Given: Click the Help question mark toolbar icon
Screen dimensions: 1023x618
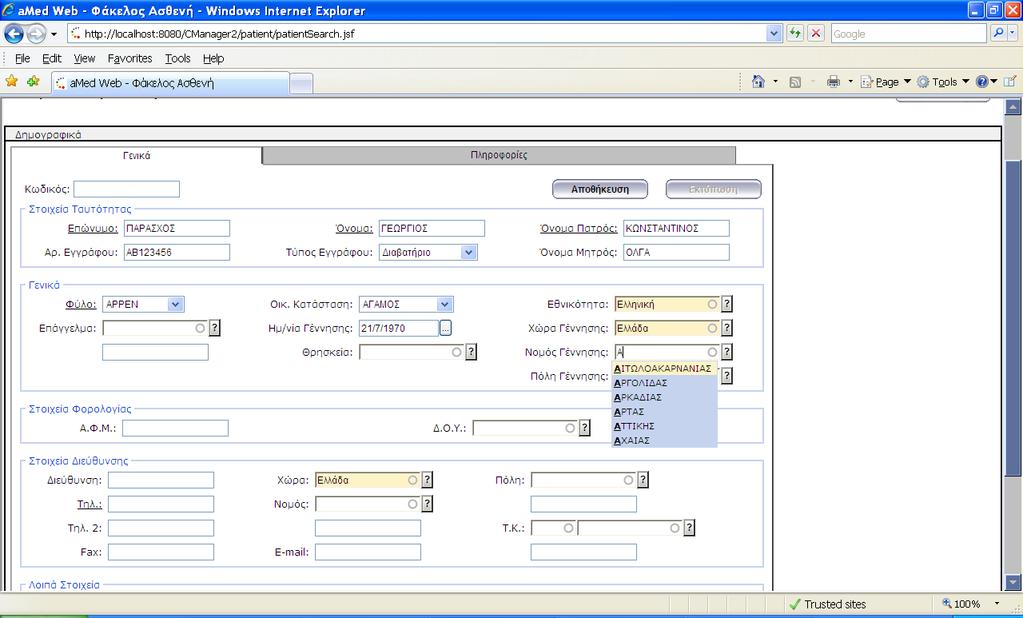Looking at the screenshot, I should click(x=982, y=82).
